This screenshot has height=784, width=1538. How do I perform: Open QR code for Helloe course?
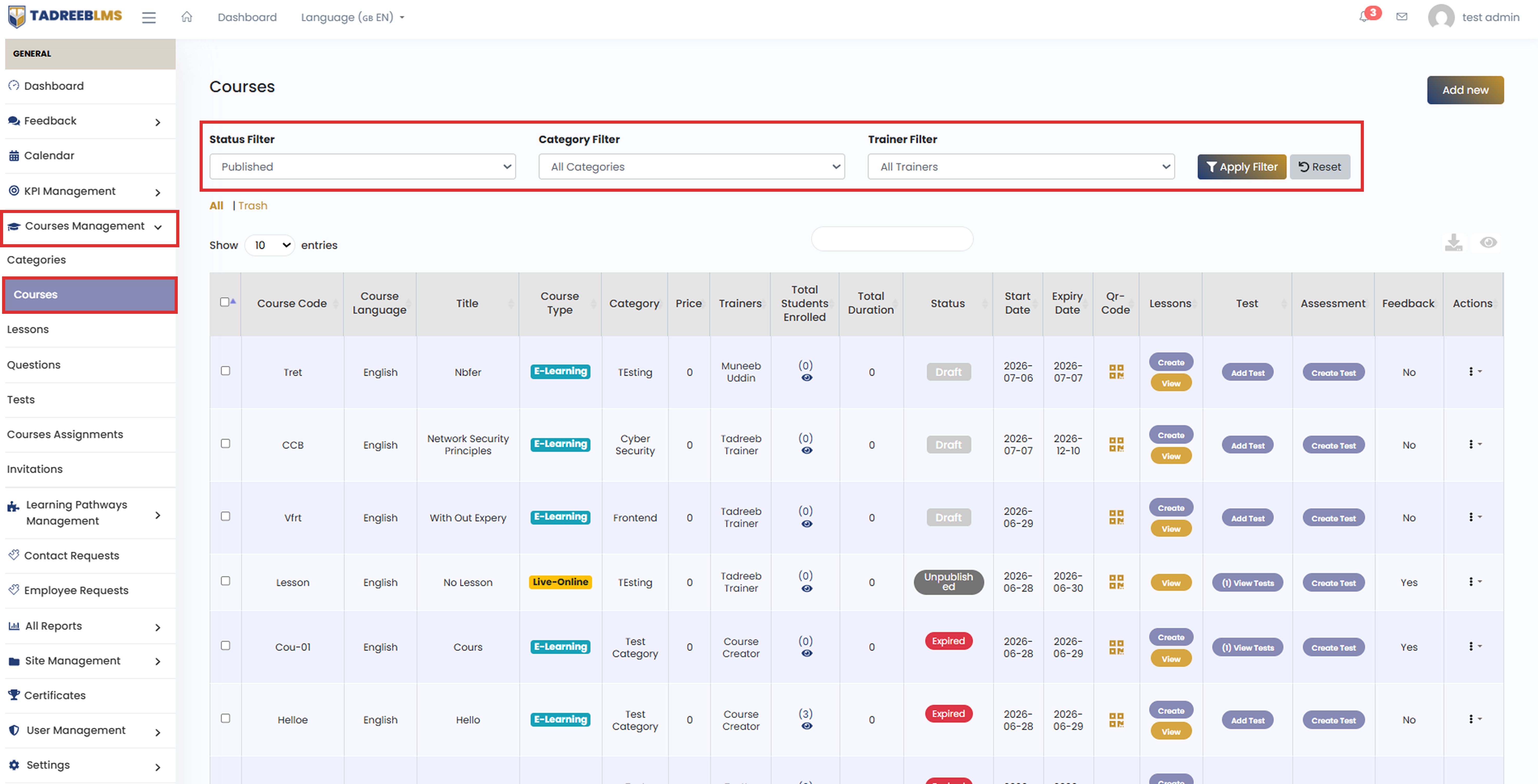tap(1116, 720)
